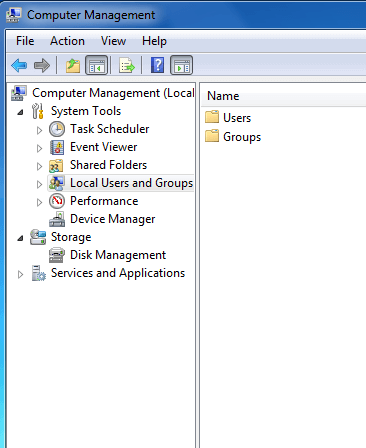Collapse the Storage node
366x448 pixels.
20,238
